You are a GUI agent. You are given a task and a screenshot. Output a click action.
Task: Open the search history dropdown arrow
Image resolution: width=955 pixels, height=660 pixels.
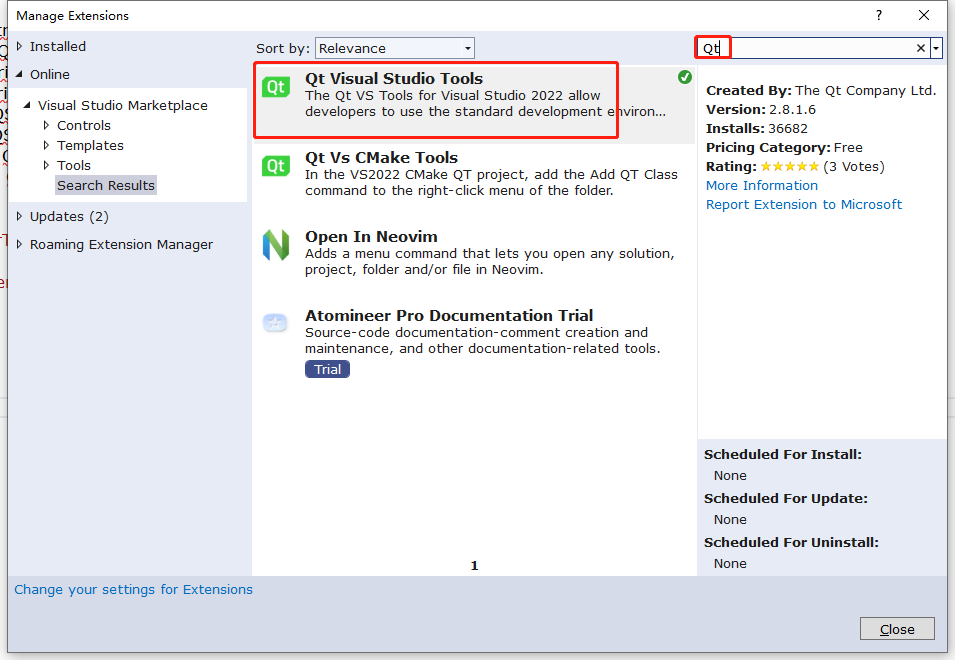coord(936,48)
